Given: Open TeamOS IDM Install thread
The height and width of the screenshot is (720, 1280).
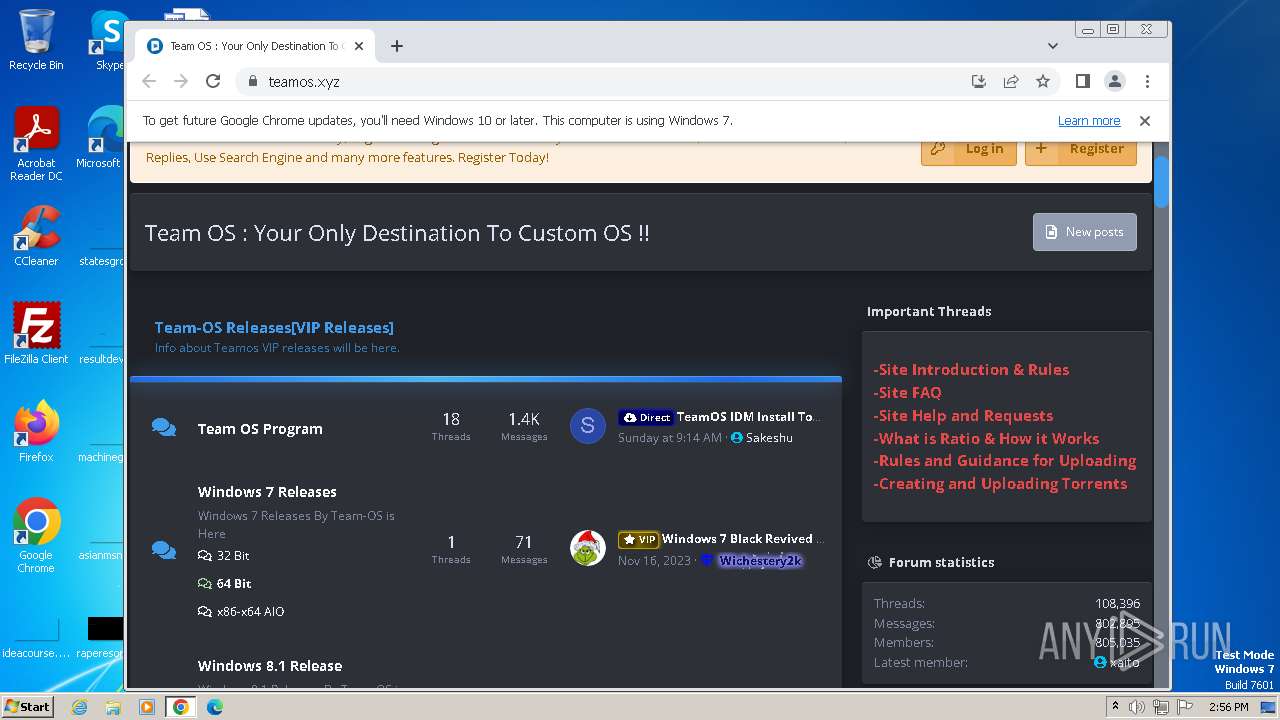Looking at the screenshot, I should click(x=749, y=417).
